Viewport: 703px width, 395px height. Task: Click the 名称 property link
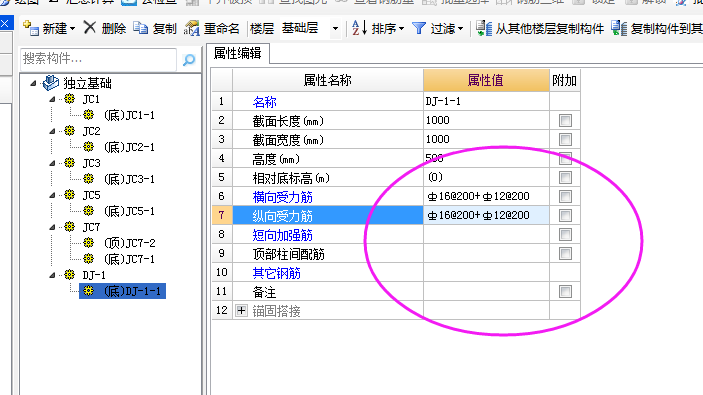pos(265,102)
